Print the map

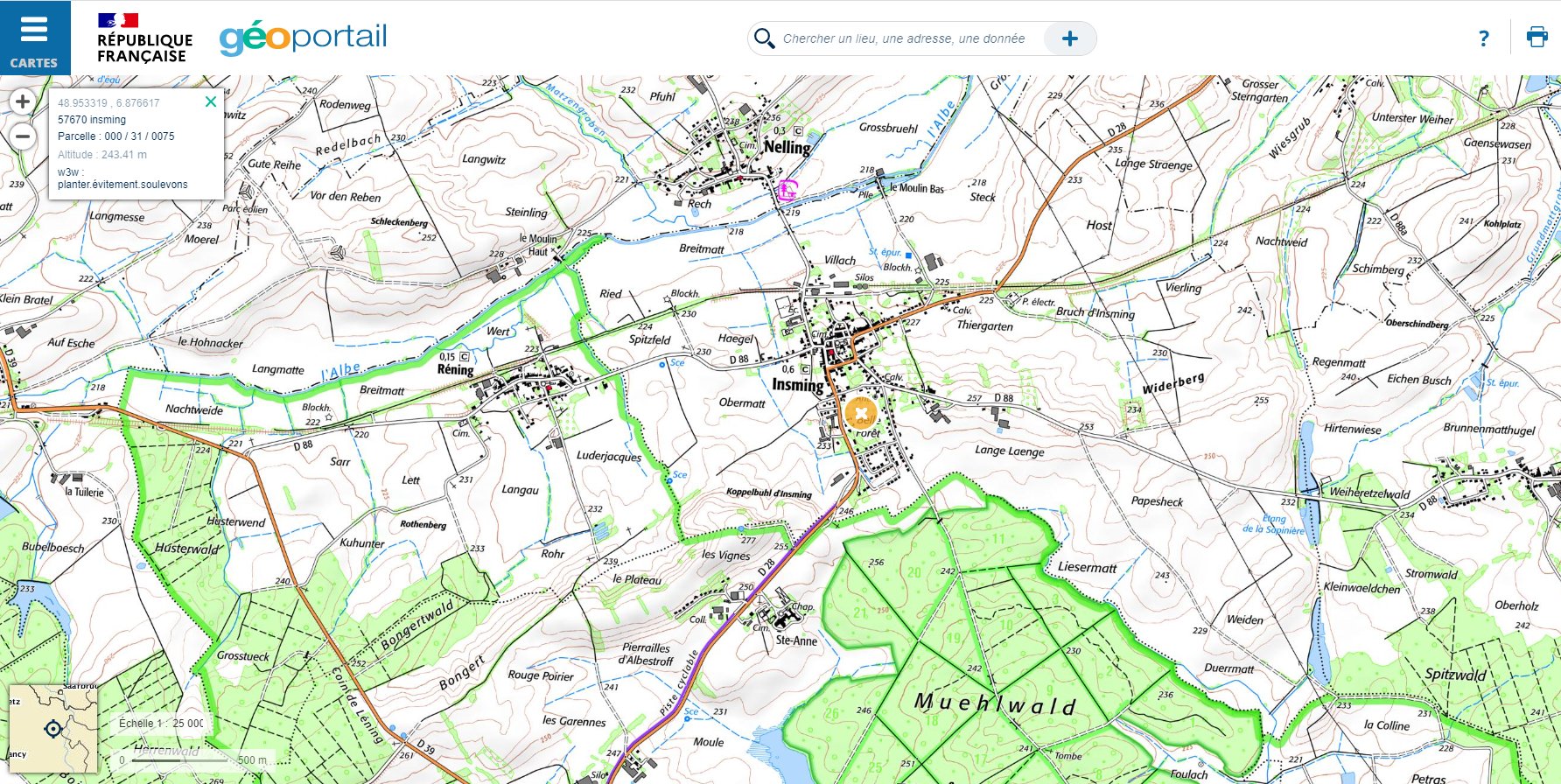[x=1536, y=38]
